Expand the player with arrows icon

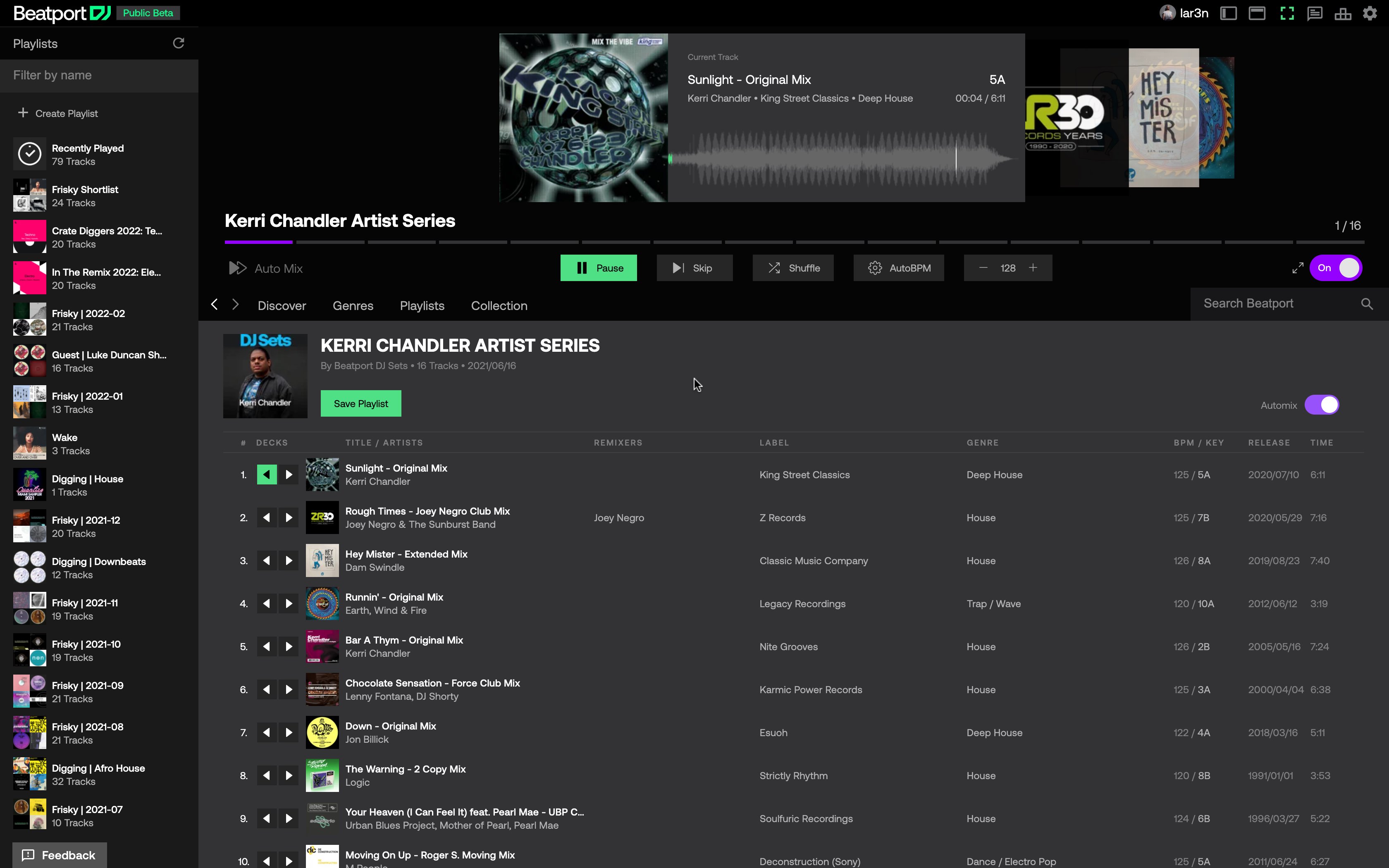(1297, 268)
